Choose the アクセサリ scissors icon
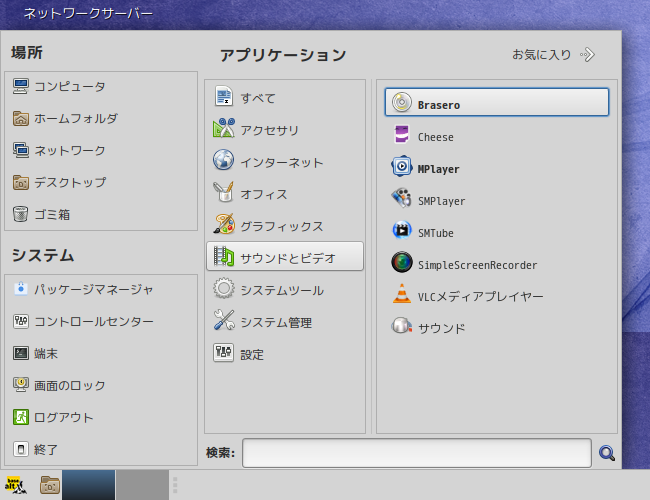The image size is (650, 500). pos(224,128)
